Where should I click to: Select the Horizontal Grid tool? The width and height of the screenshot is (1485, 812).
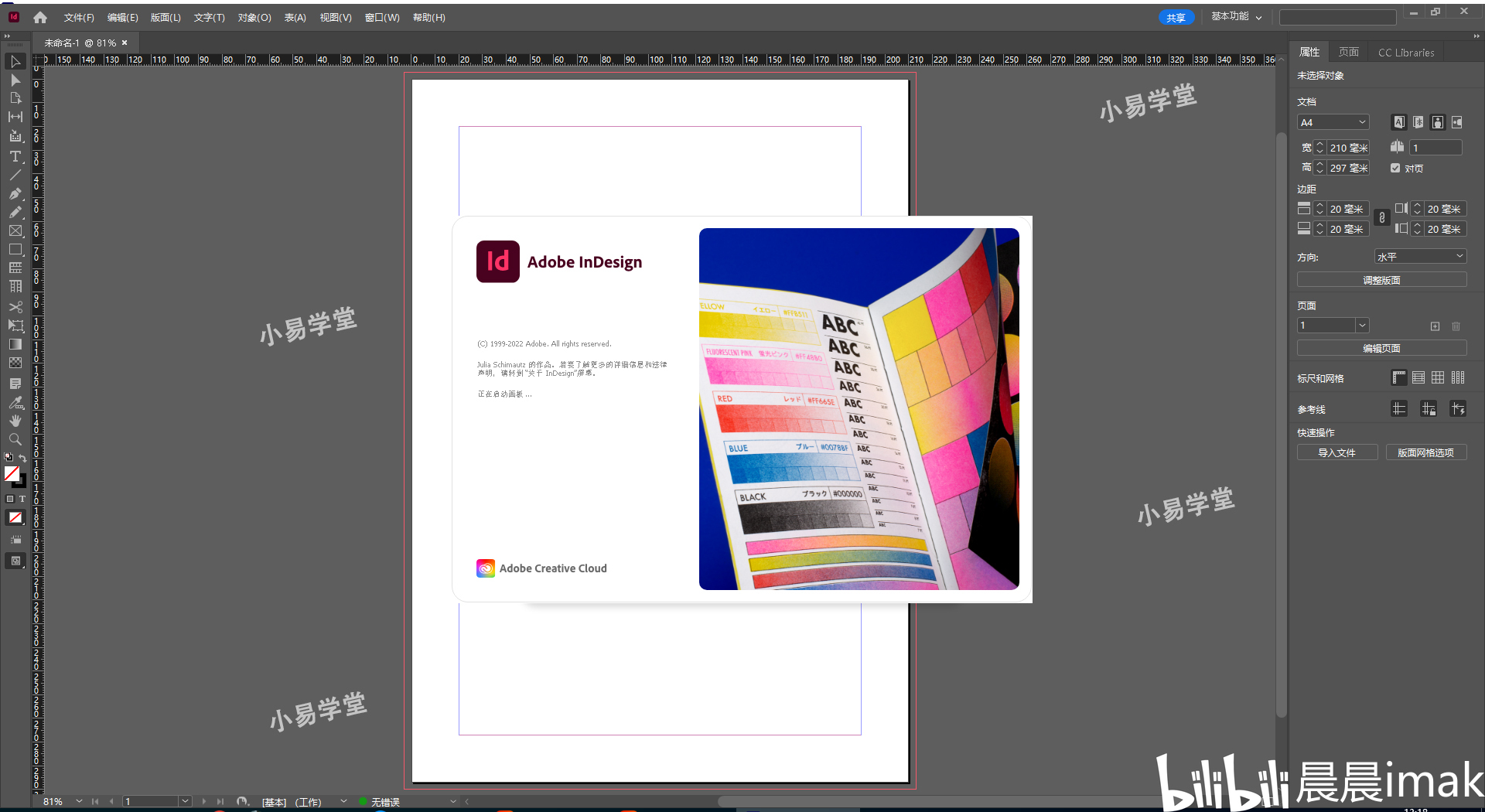[x=15, y=268]
